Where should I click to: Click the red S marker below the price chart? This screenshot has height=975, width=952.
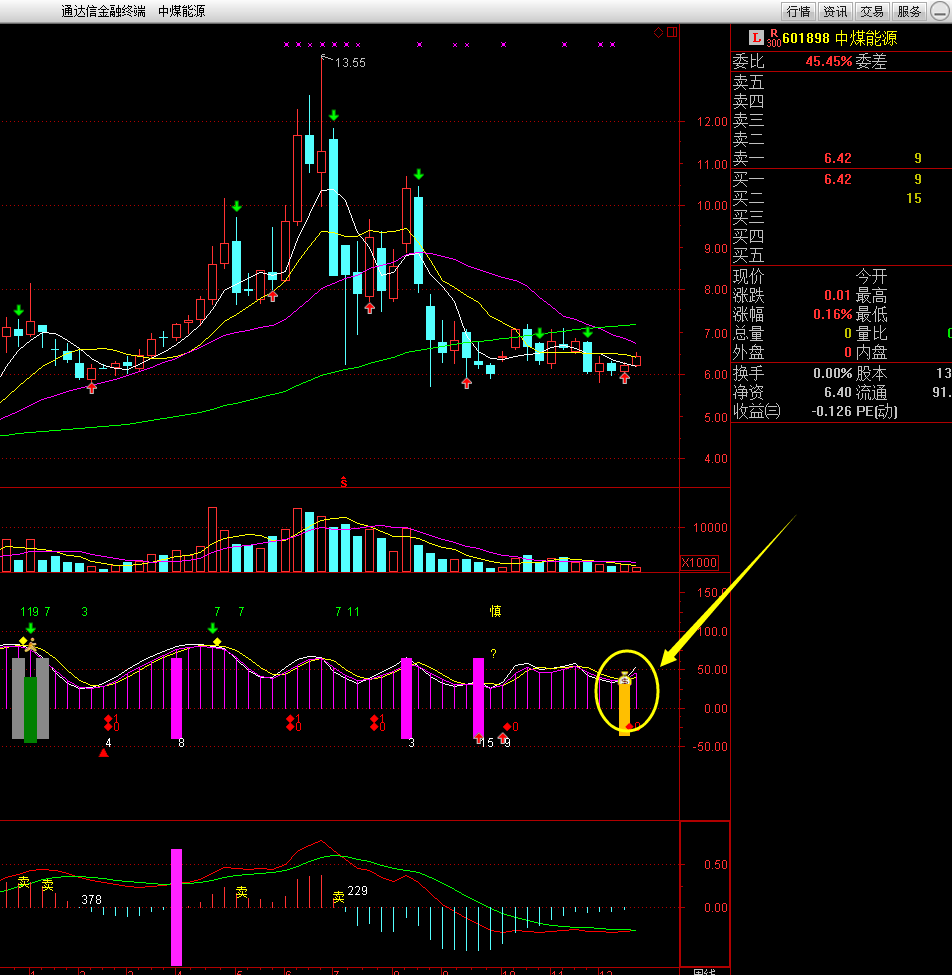(343, 482)
